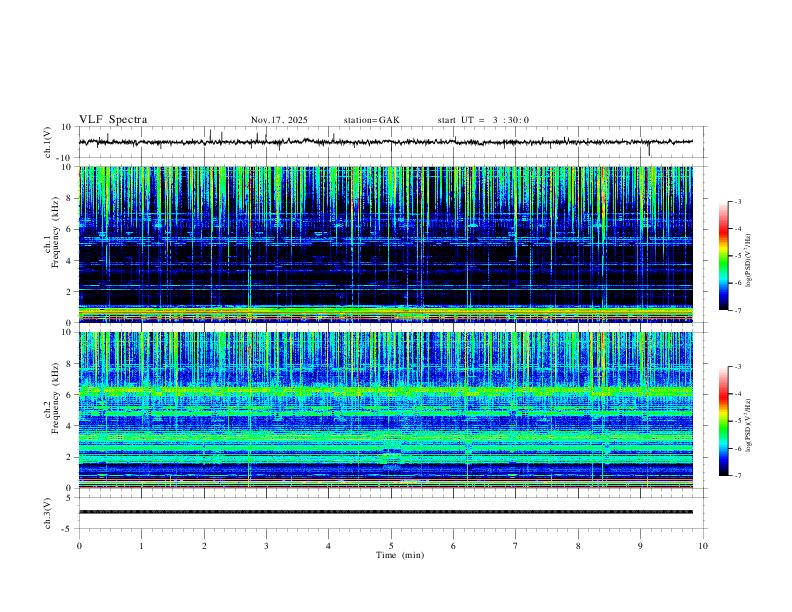Click the time axis tick label "10"

(x=703, y=546)
